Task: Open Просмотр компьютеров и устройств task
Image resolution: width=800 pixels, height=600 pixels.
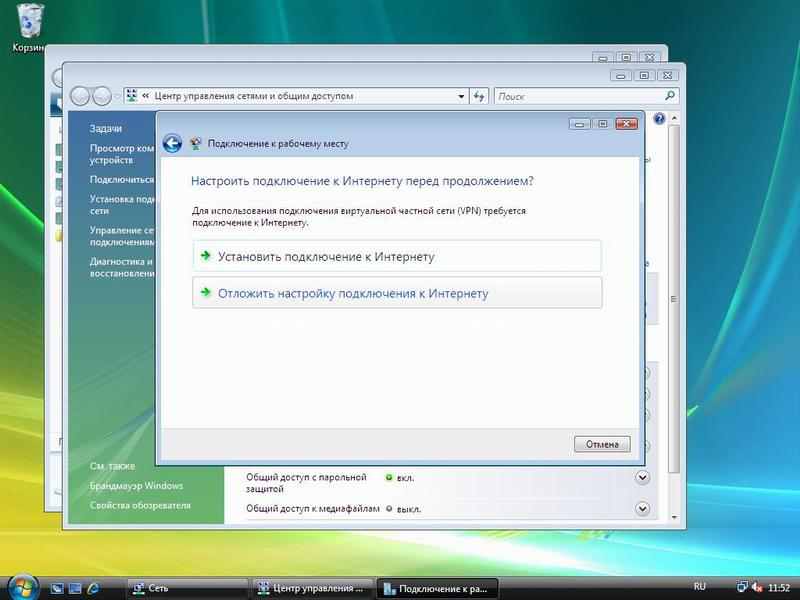Action: click(x=122, y=154)
